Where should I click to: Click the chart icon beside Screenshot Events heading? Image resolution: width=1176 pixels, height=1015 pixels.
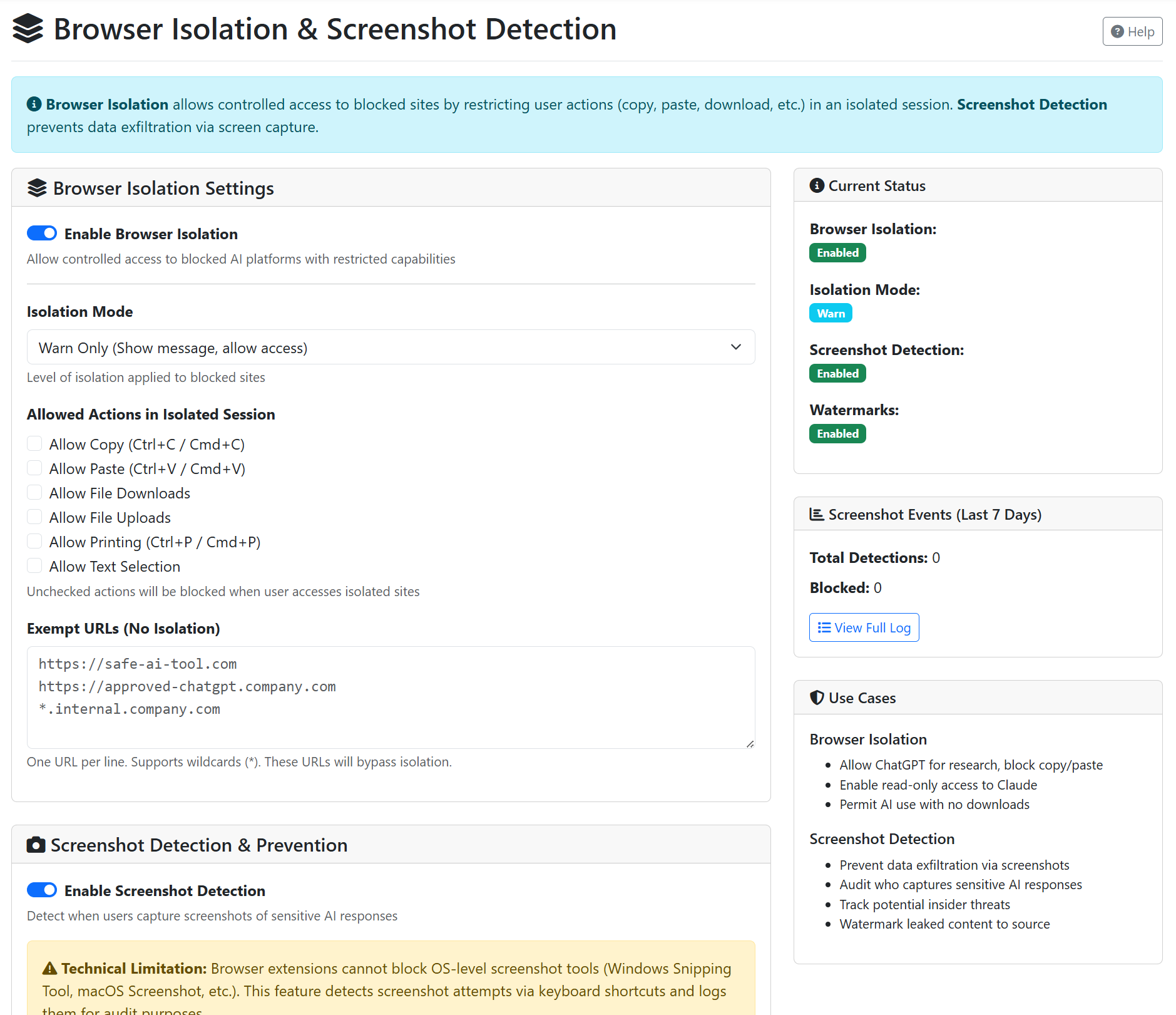(817, 513)
